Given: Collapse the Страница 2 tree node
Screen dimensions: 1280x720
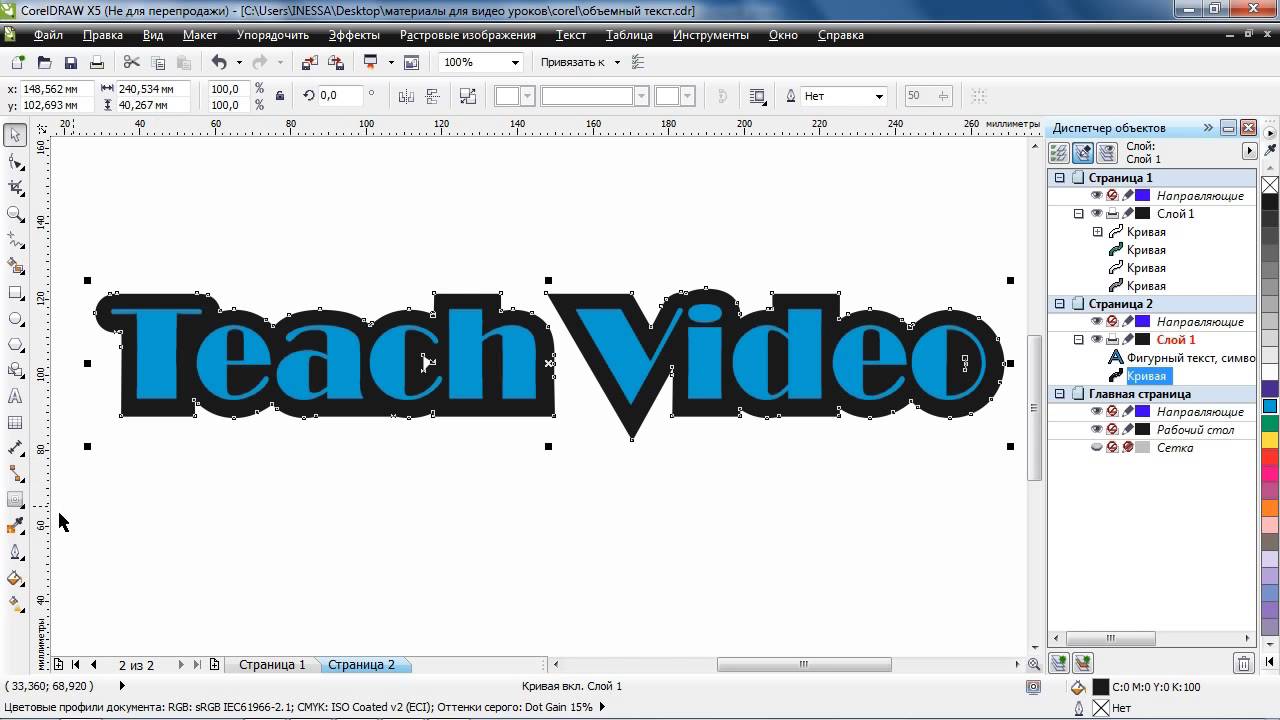Looking at the screenshot, I should [x=1060, y=303].
